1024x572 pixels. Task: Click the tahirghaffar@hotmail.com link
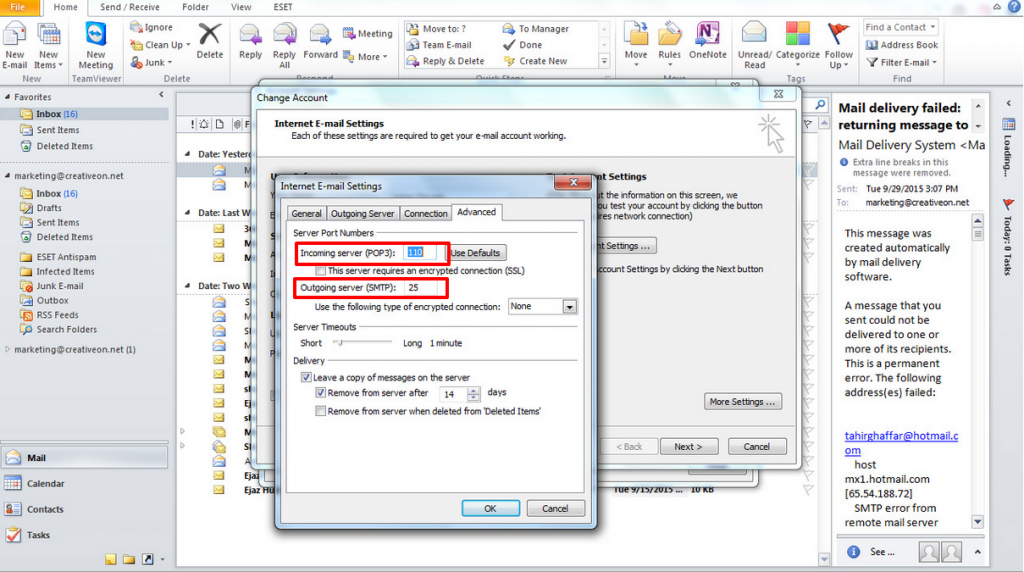tap(901, 443)
